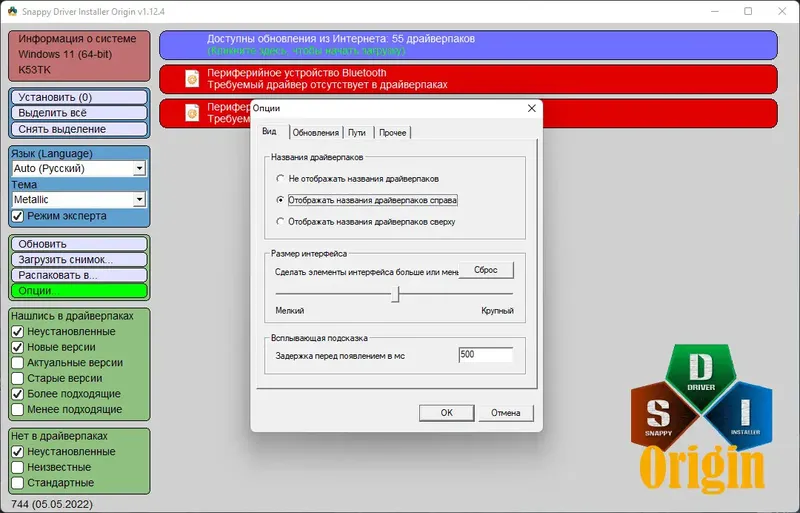
Task: Open the Язык (Language) dropdown
Action: click(139, 168)
